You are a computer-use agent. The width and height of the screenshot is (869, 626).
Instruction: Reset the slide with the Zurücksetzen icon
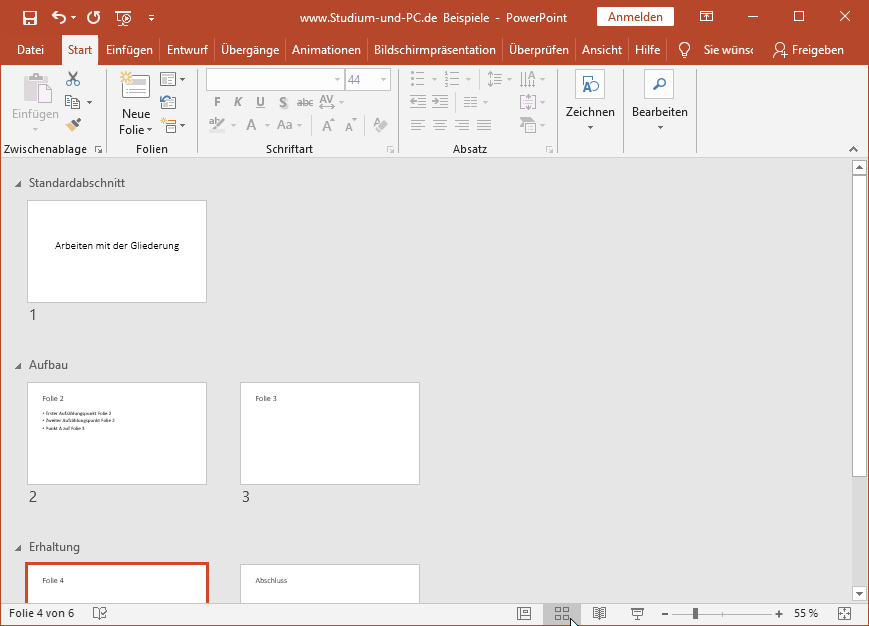168,102
